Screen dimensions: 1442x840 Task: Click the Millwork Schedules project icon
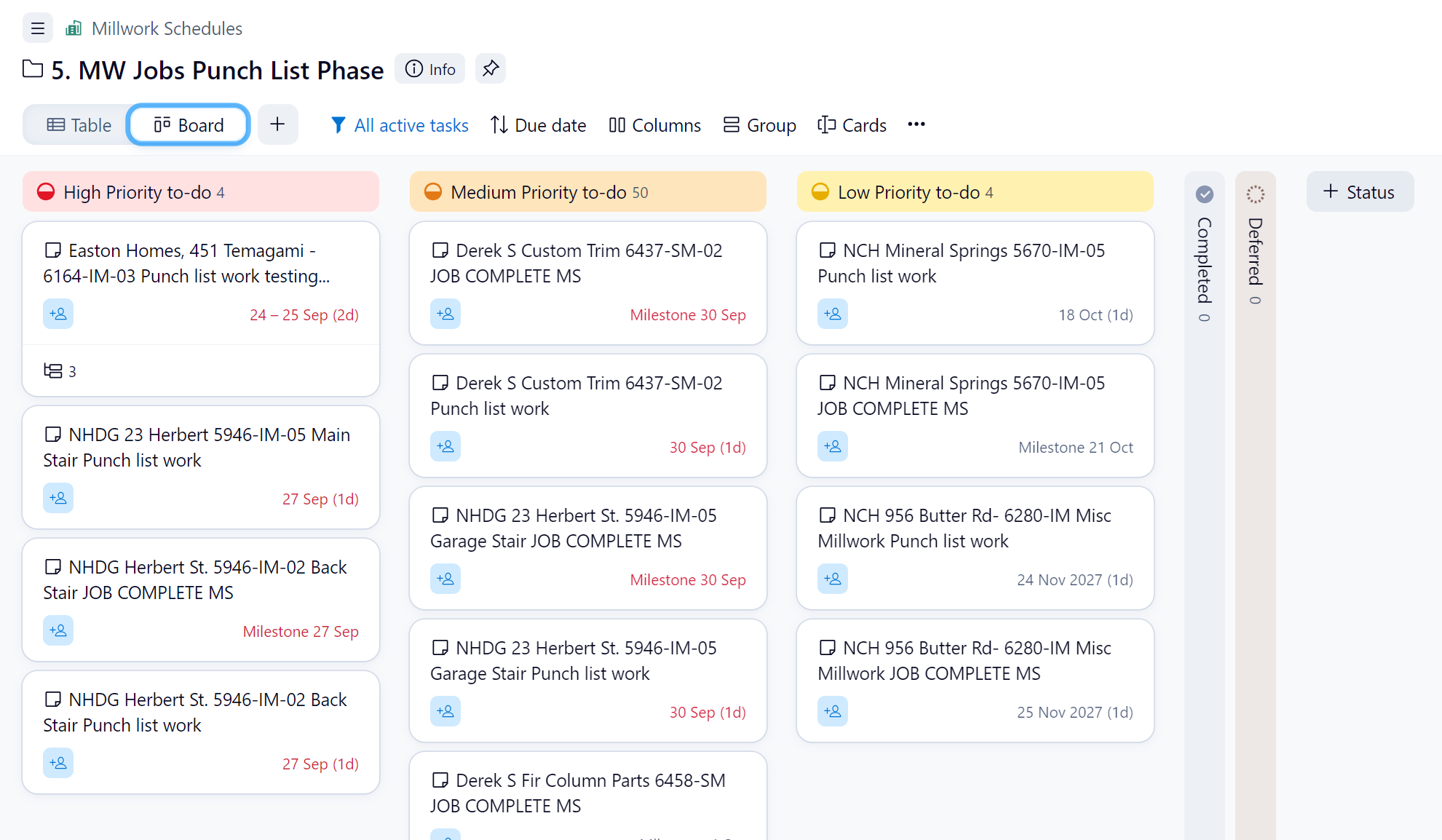point(74,28)
